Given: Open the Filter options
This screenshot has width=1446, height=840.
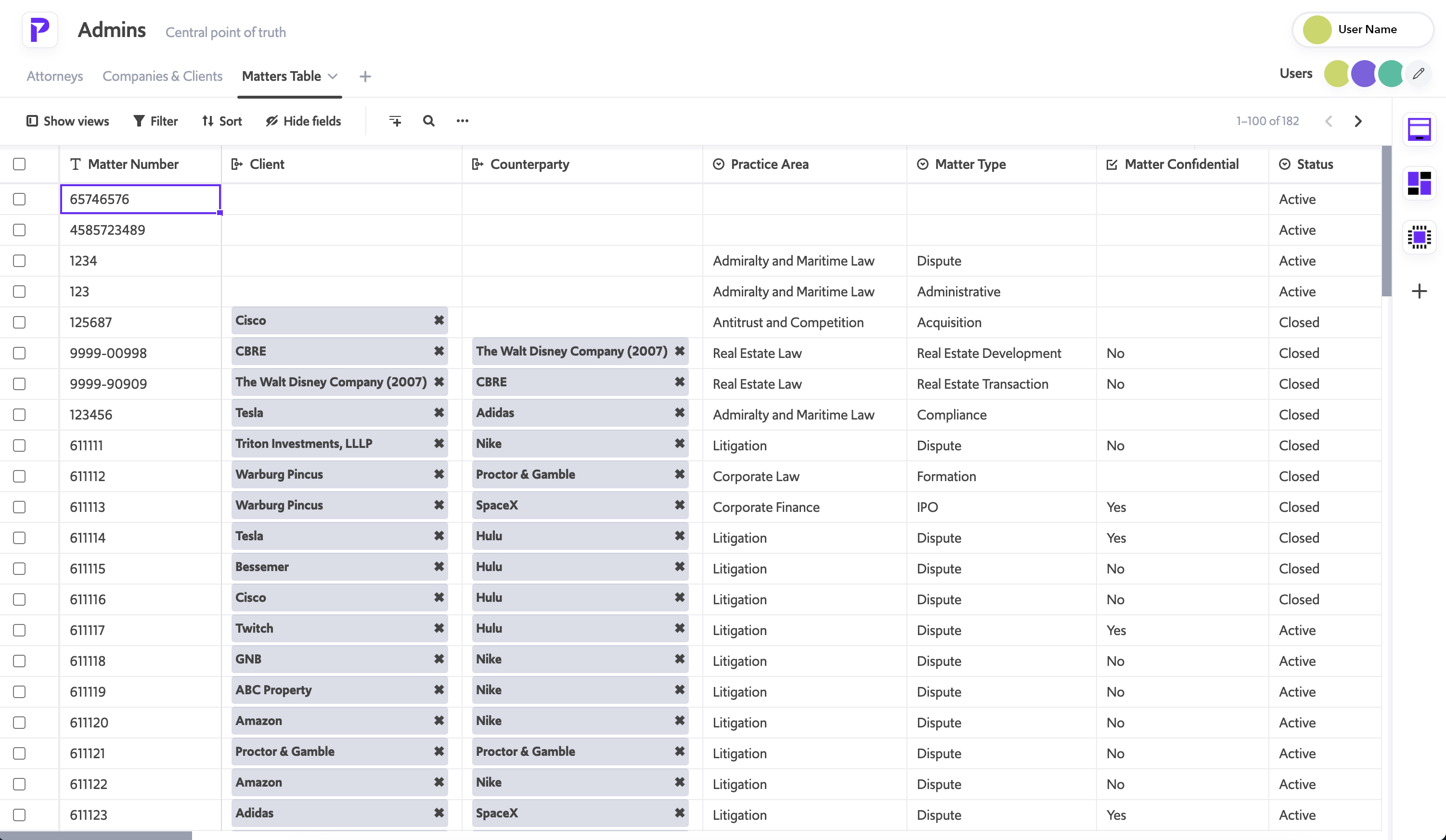Looking at the screenshot, I should (x=155, y=121).
